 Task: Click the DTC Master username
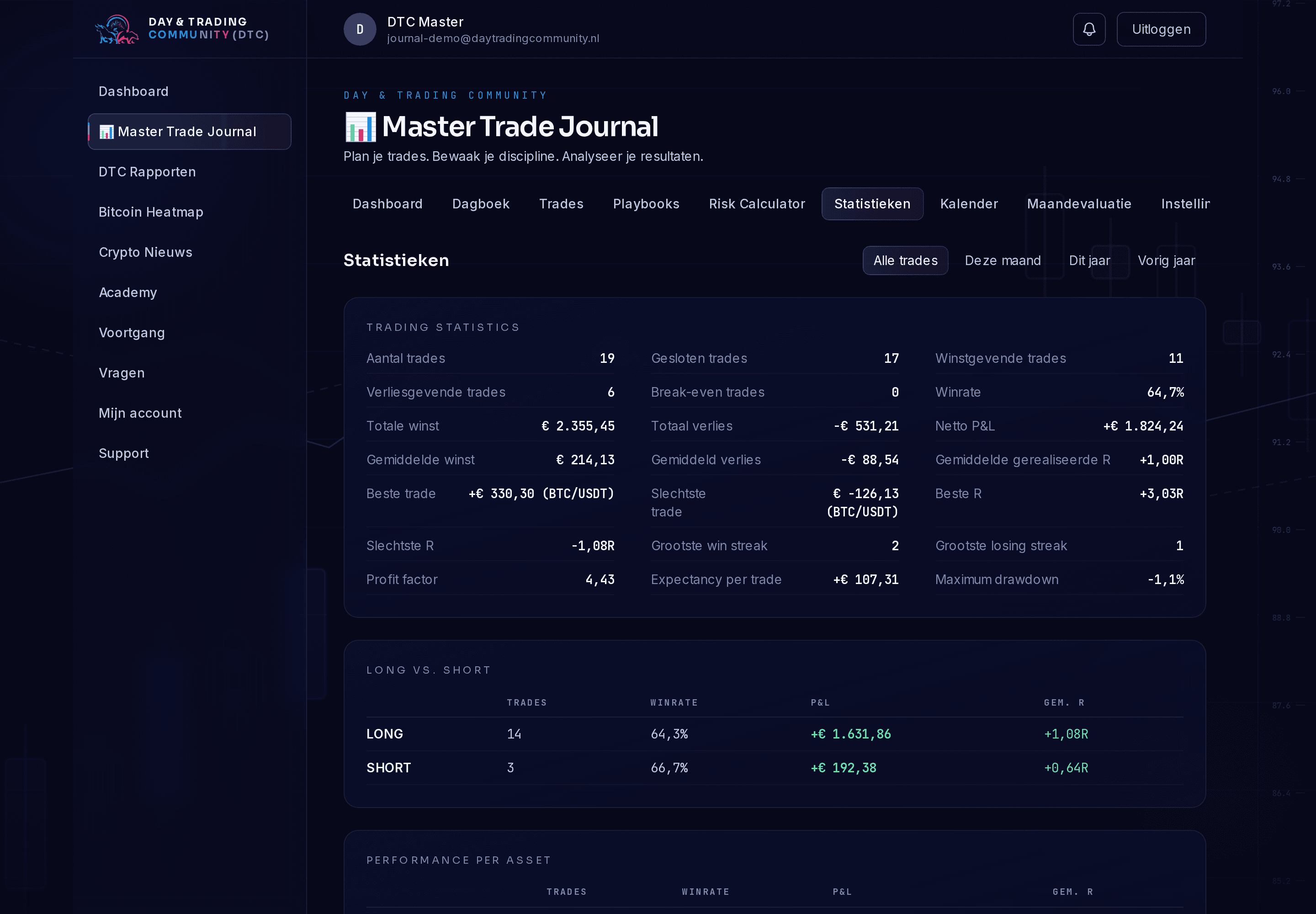[x=425, y=22]
